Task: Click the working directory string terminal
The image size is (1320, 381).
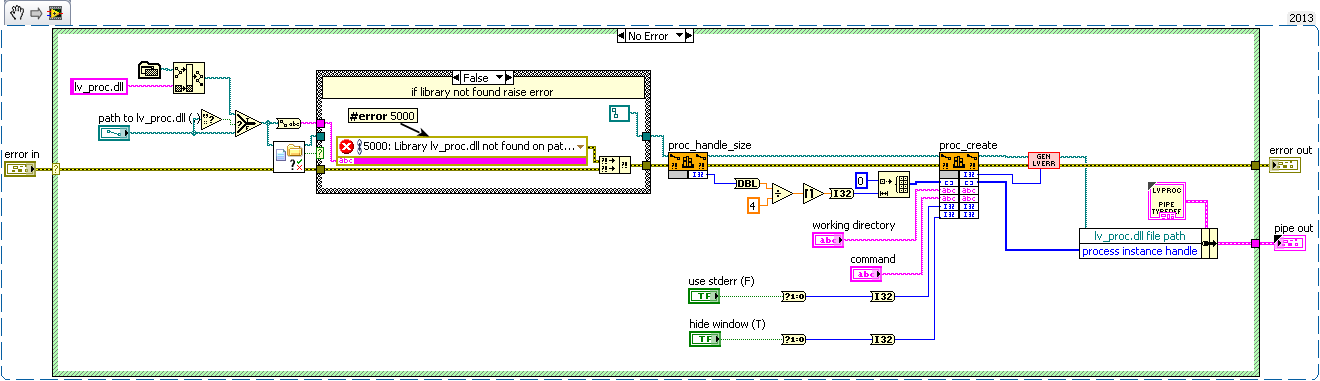Action: 828,240
